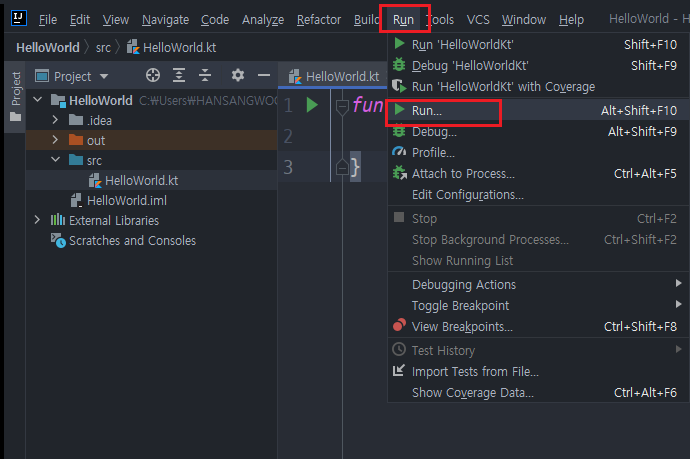
Task: Click the Collapse All icon in Project toolbar
Action: tap(205, 75)
